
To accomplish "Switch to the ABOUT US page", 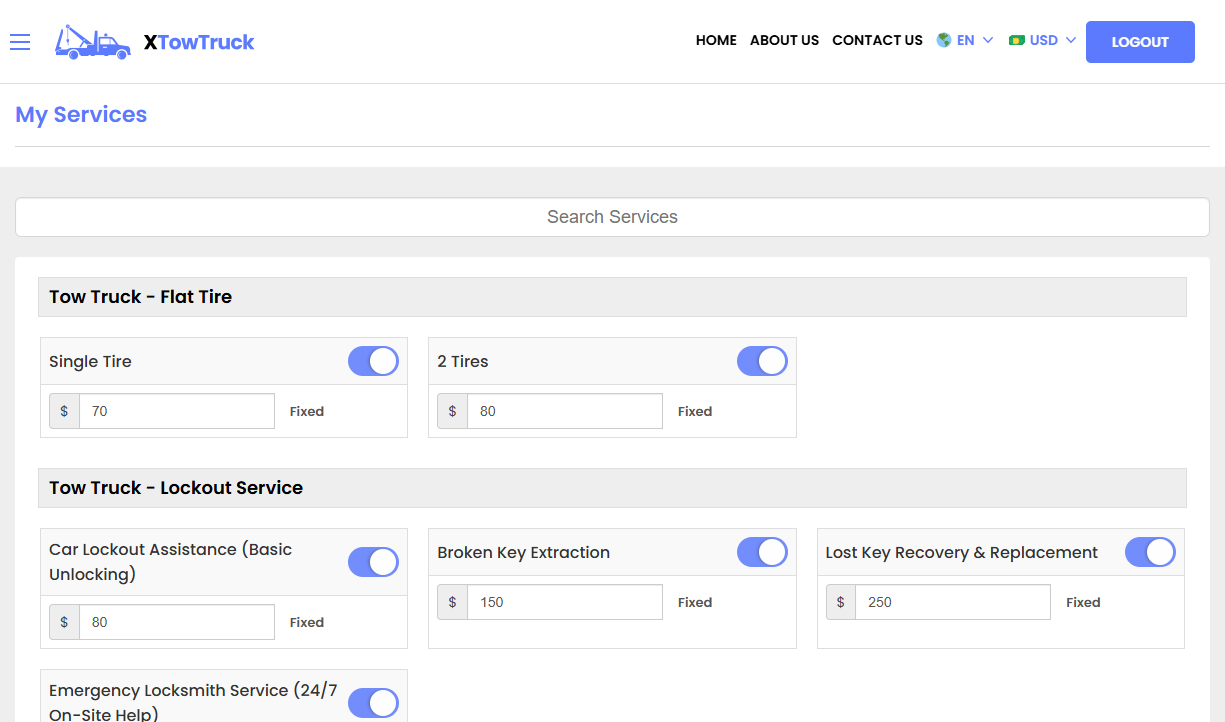I will pyautogui.click(x=784, y=40).
